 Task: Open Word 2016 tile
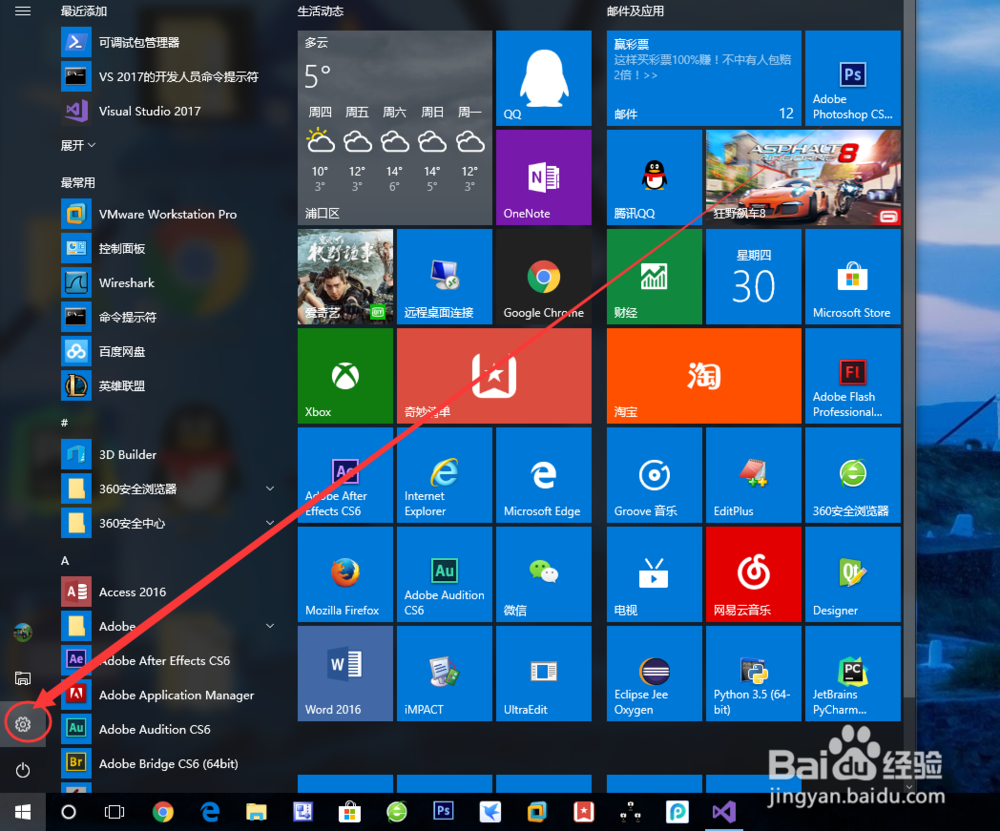point(345,673)
